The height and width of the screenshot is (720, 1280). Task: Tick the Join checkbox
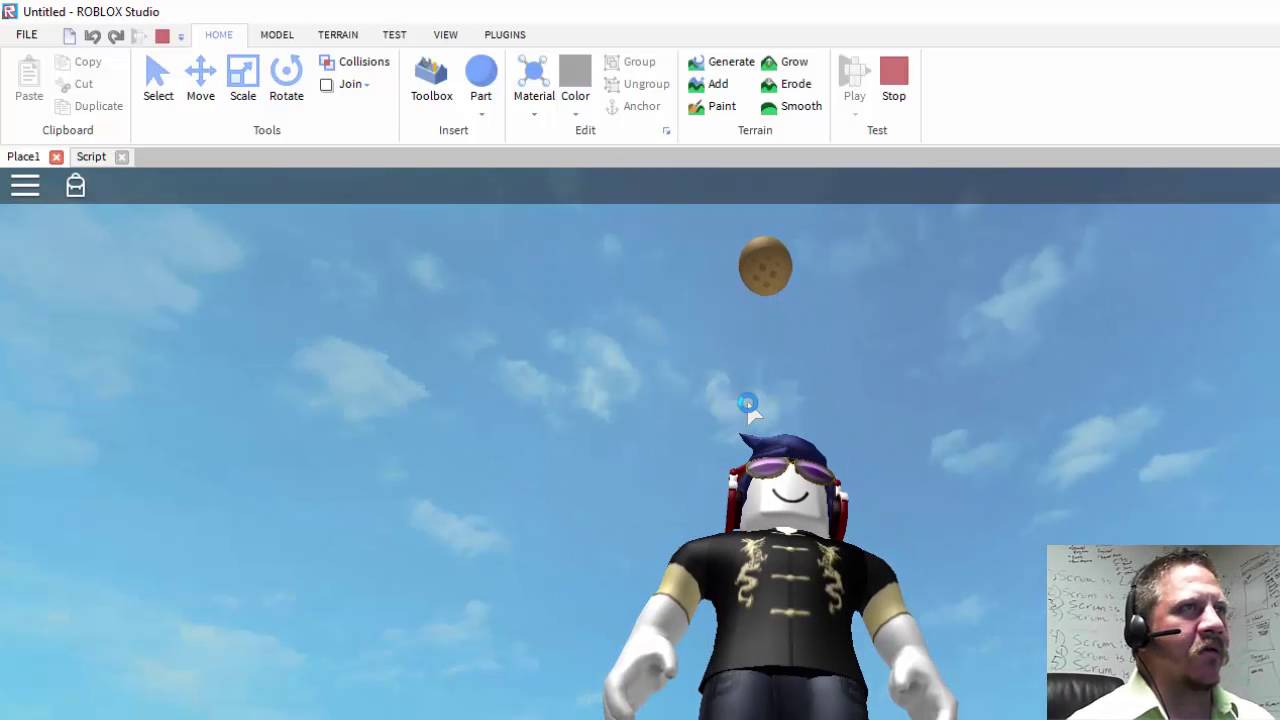326,85
